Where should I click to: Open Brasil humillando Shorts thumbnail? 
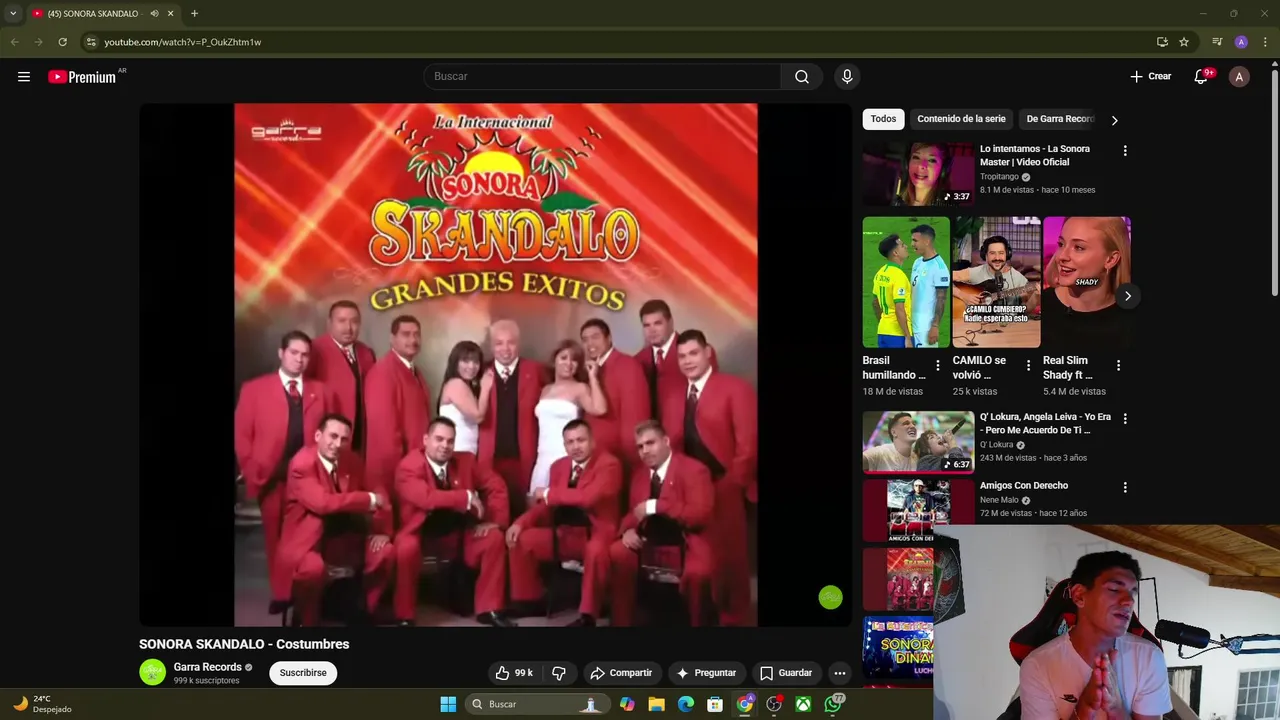pos(906,282)
